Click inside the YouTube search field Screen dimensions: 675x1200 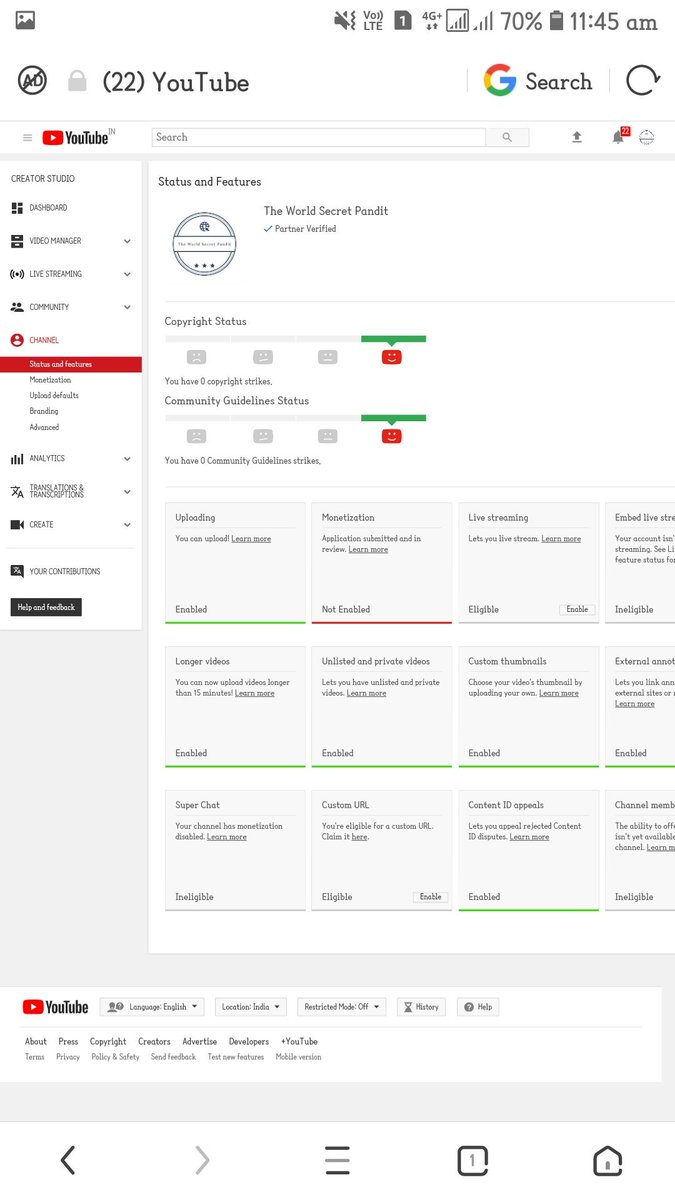[319, 137]
